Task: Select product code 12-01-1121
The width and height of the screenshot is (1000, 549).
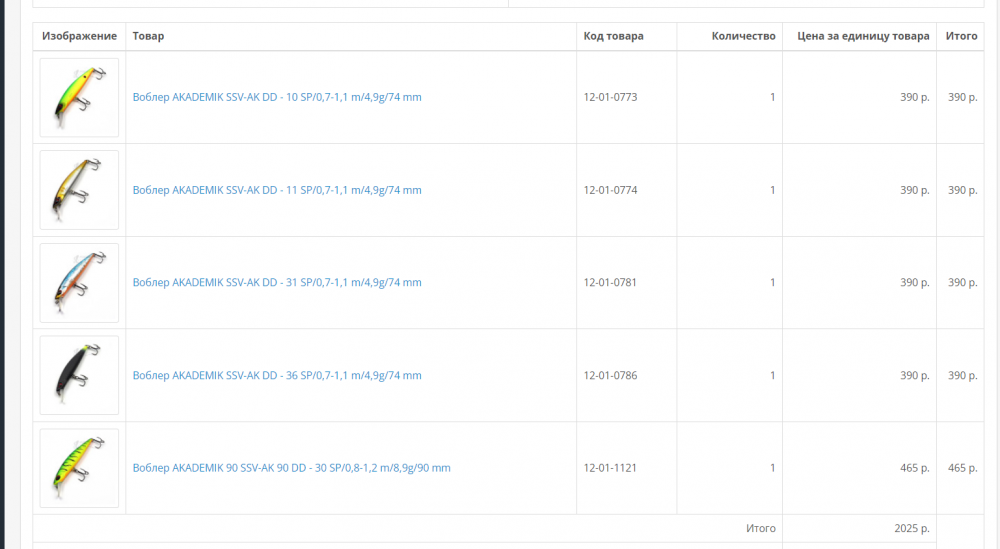Action: [x=610, y=468]
